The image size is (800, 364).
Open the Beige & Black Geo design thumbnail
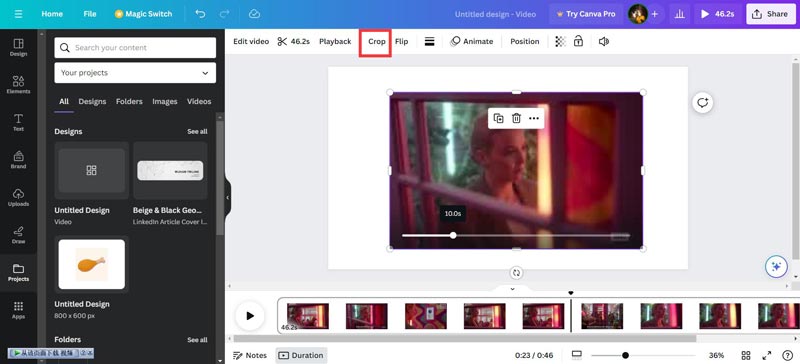tap(170, 171)
